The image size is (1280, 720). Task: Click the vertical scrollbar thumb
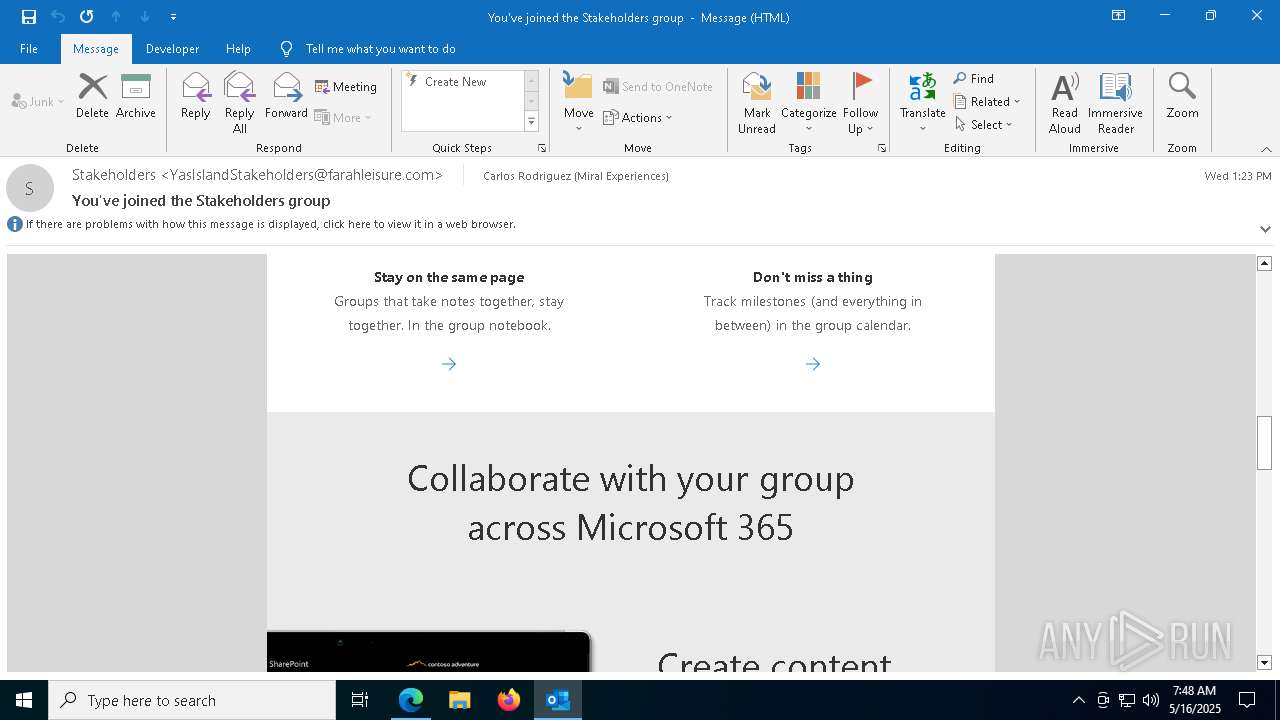[1264, 442]
